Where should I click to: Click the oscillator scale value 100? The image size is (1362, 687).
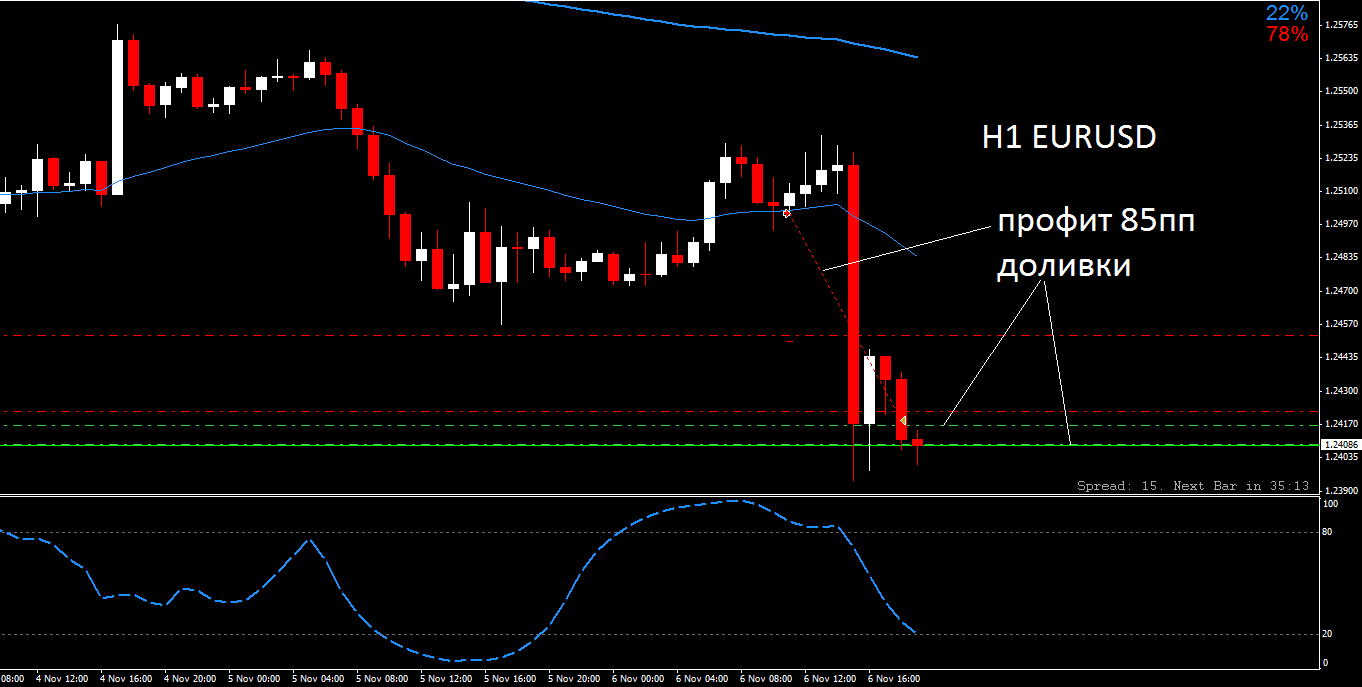(x=1330, y=504)
